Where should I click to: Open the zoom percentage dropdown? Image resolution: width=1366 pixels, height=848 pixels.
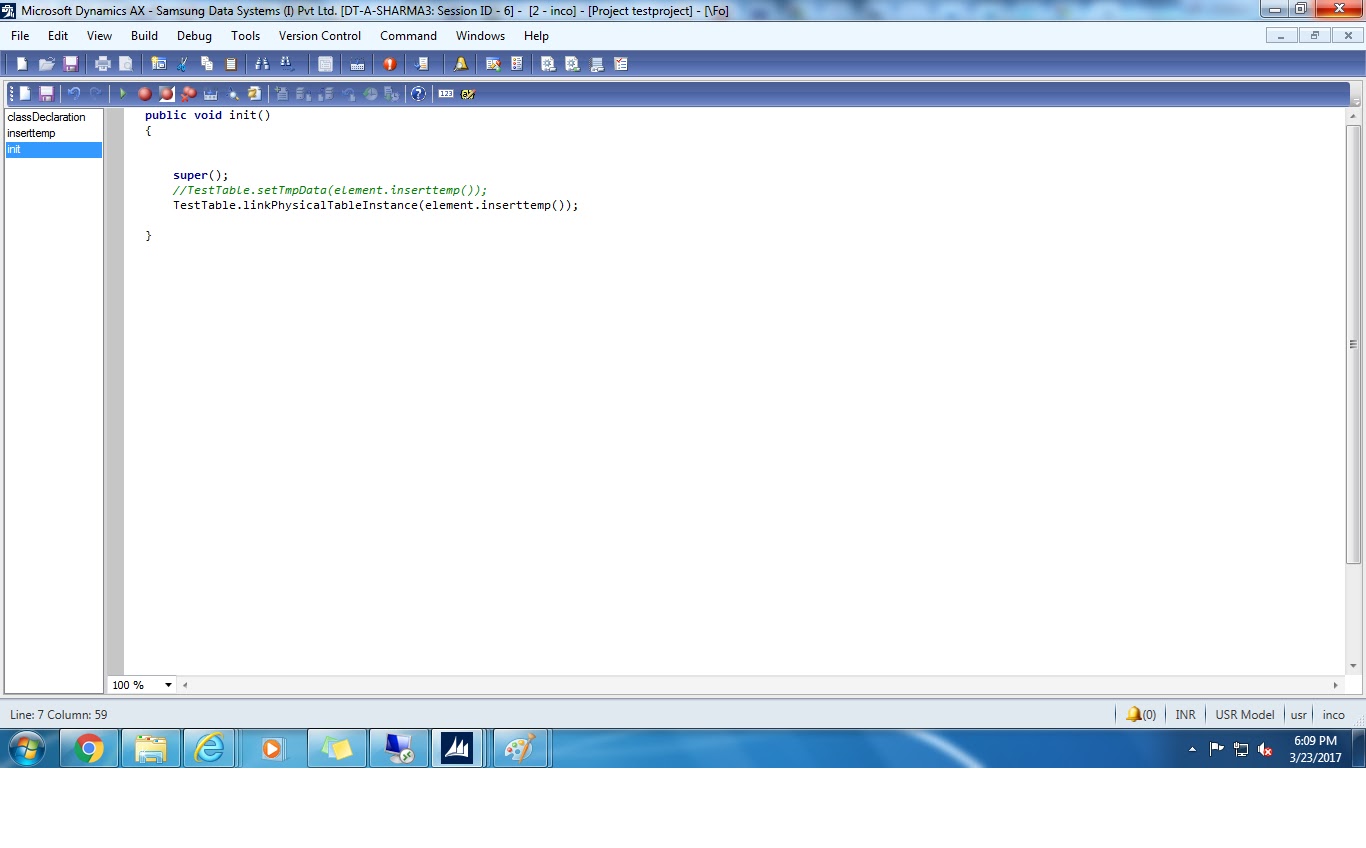point(167,684)
